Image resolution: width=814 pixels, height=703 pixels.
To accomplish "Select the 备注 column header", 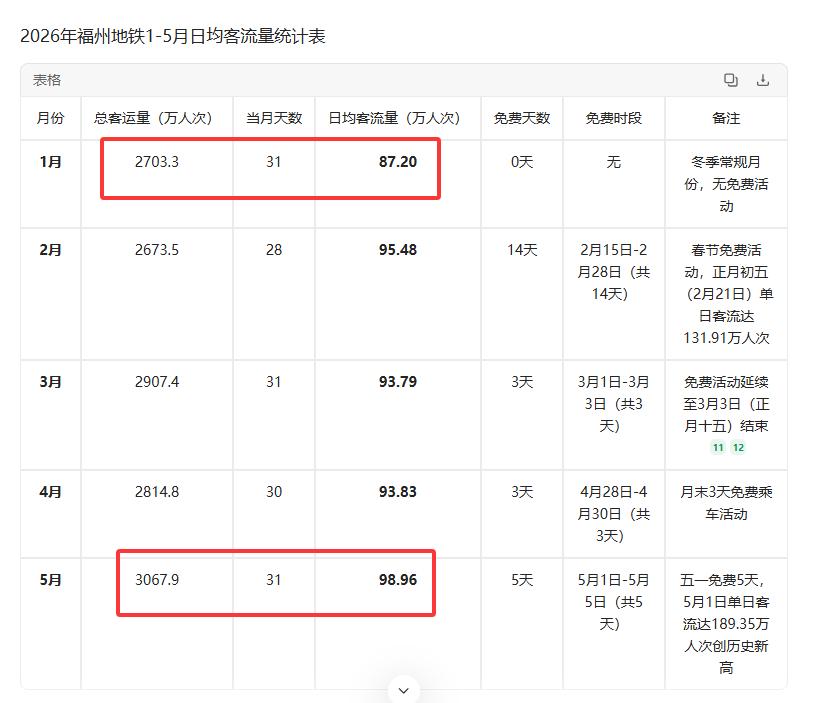I will pyautogui.click(x=726, y=118).
